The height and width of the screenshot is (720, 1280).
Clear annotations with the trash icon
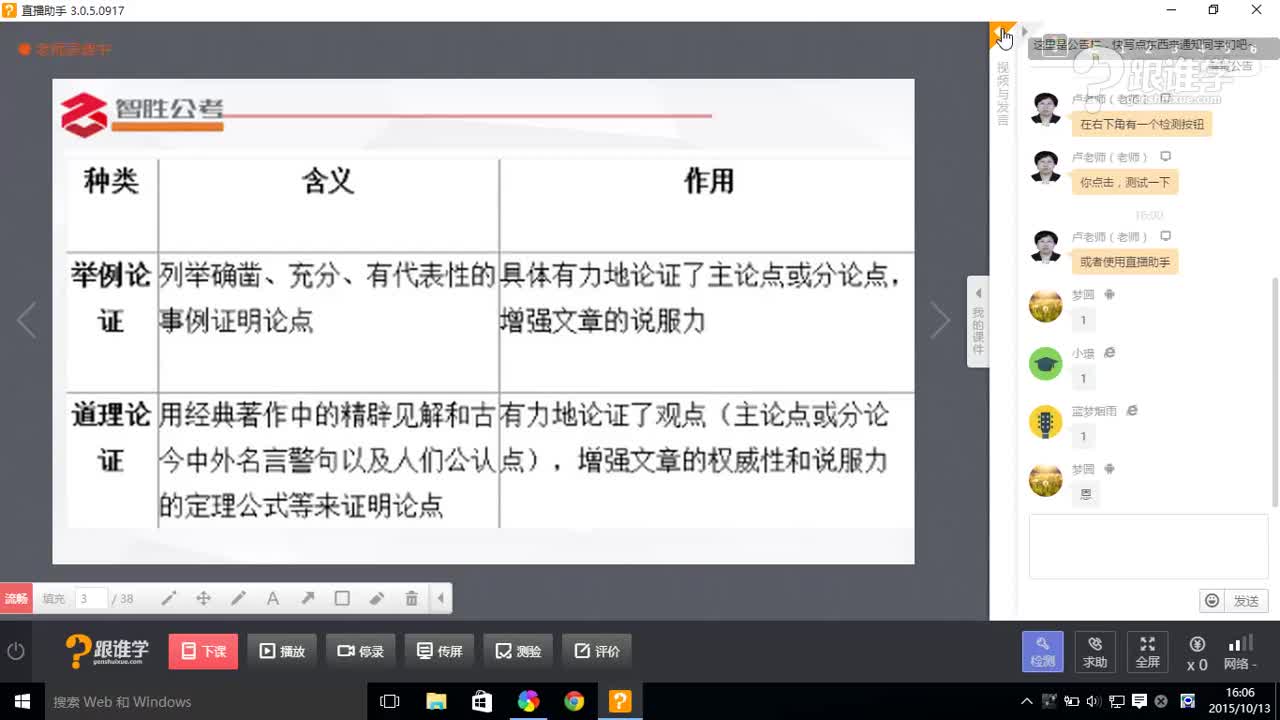coord(411,597)
